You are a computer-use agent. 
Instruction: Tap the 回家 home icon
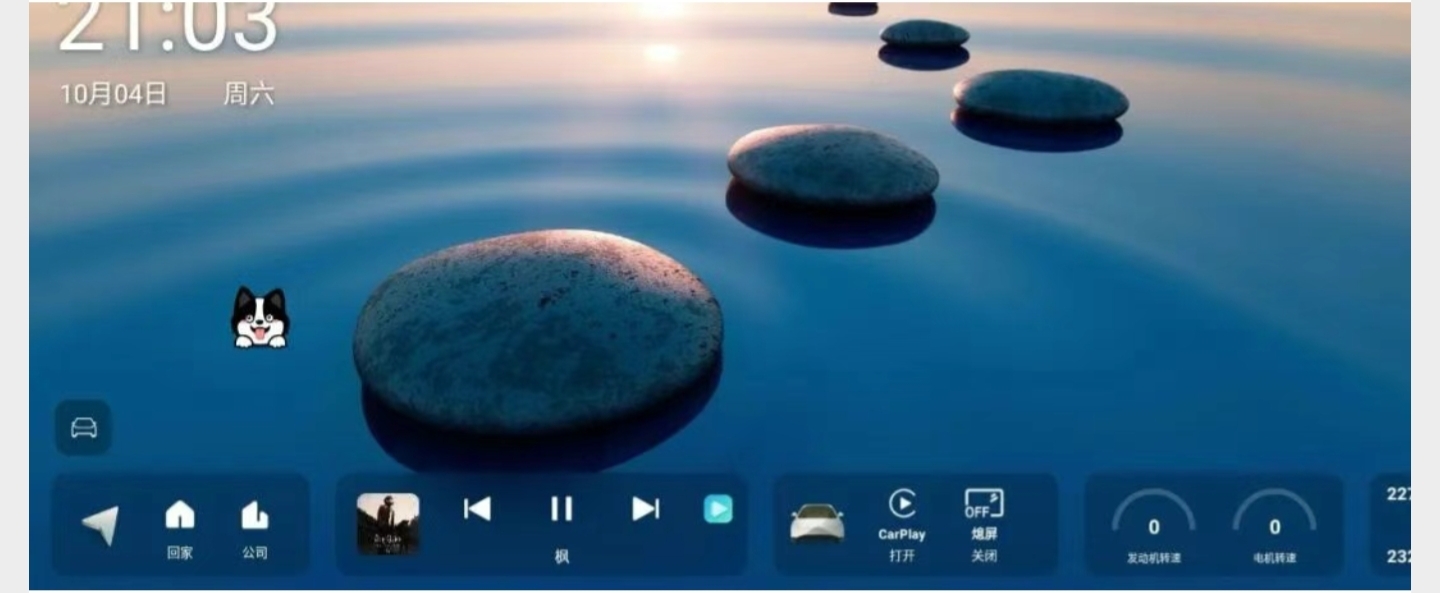coord(180,517)
